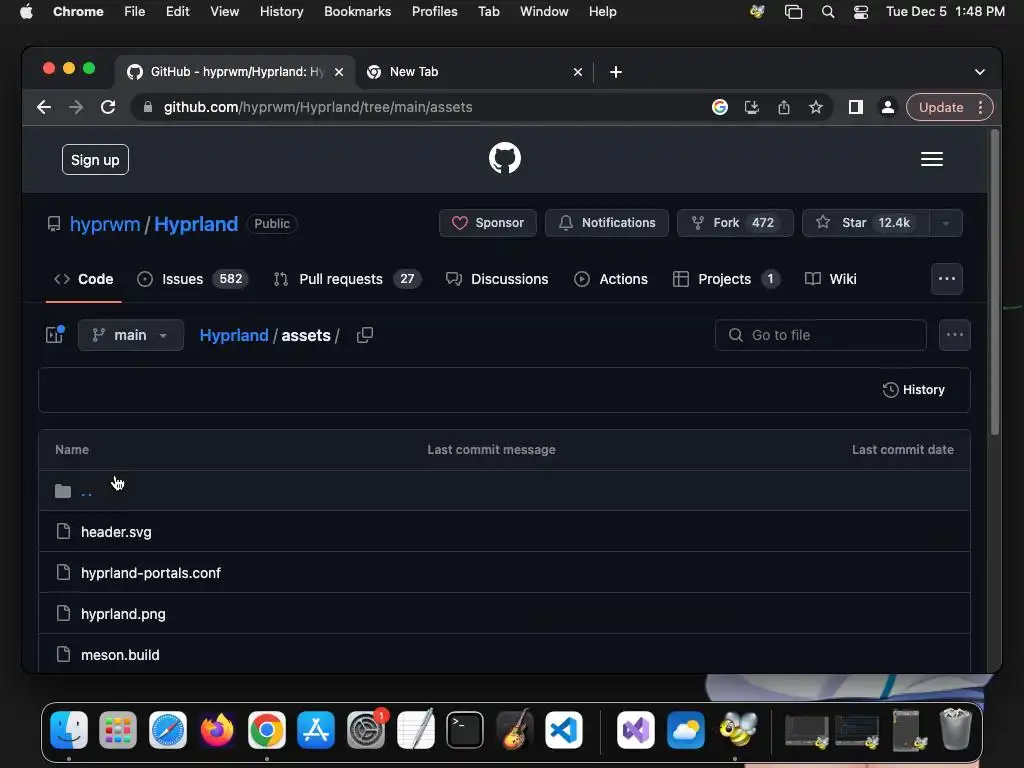The width and height of the screenshot is (1024, 768).
Task: Open the Projects tab
Action: click(x=726, y=279)
